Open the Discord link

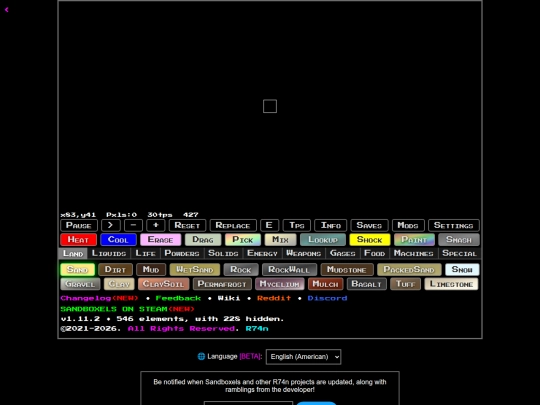tap(327, 298)
